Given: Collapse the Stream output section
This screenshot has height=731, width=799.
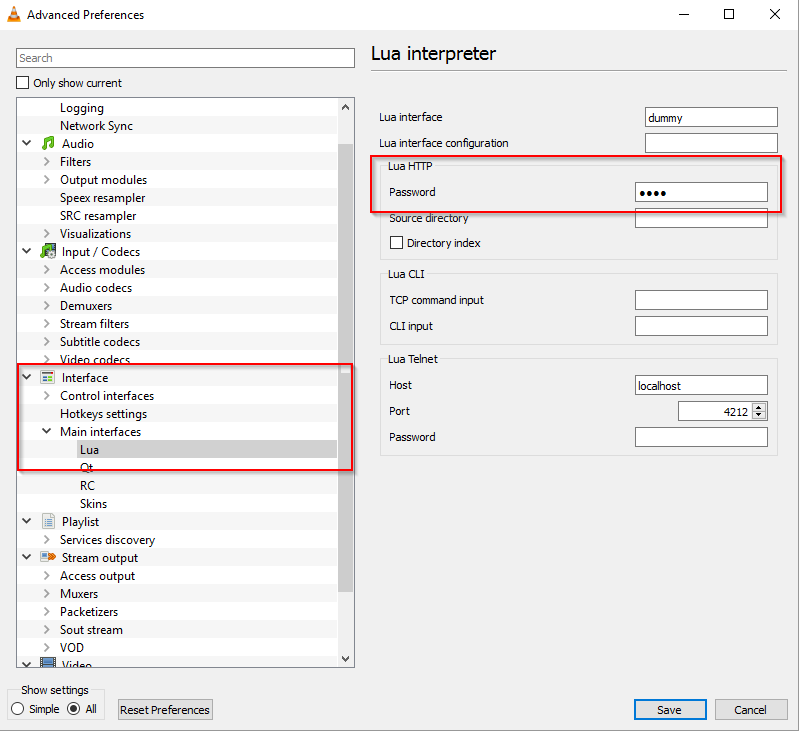Looking at the screenshot, I should [27, 557].
